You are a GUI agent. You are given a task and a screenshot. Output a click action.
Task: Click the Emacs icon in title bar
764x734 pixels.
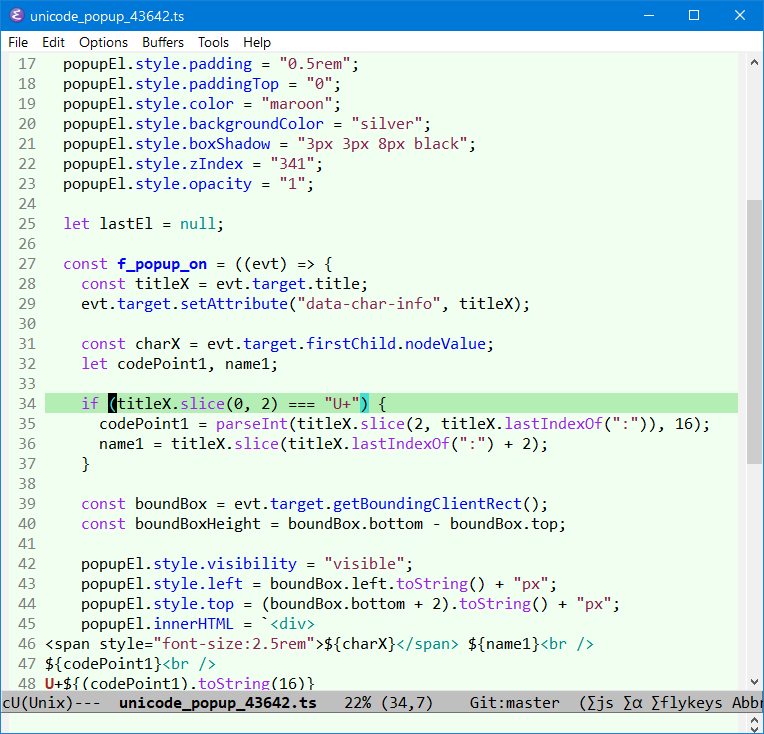coord(17,16)
